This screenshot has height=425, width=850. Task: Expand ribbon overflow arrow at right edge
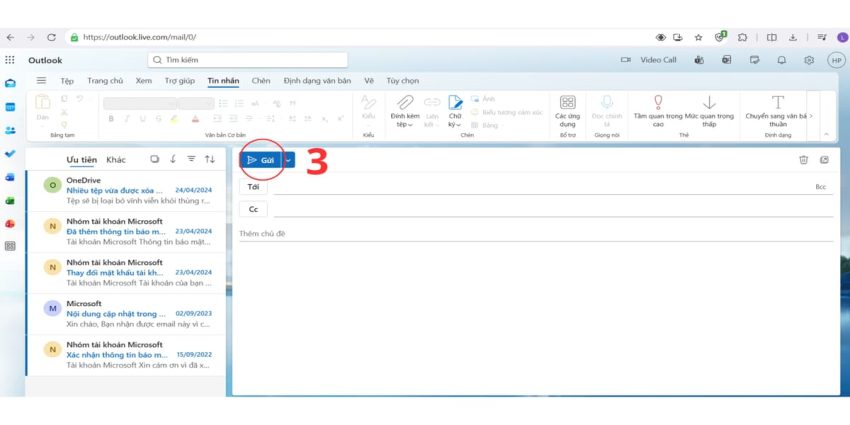[811, 116]
